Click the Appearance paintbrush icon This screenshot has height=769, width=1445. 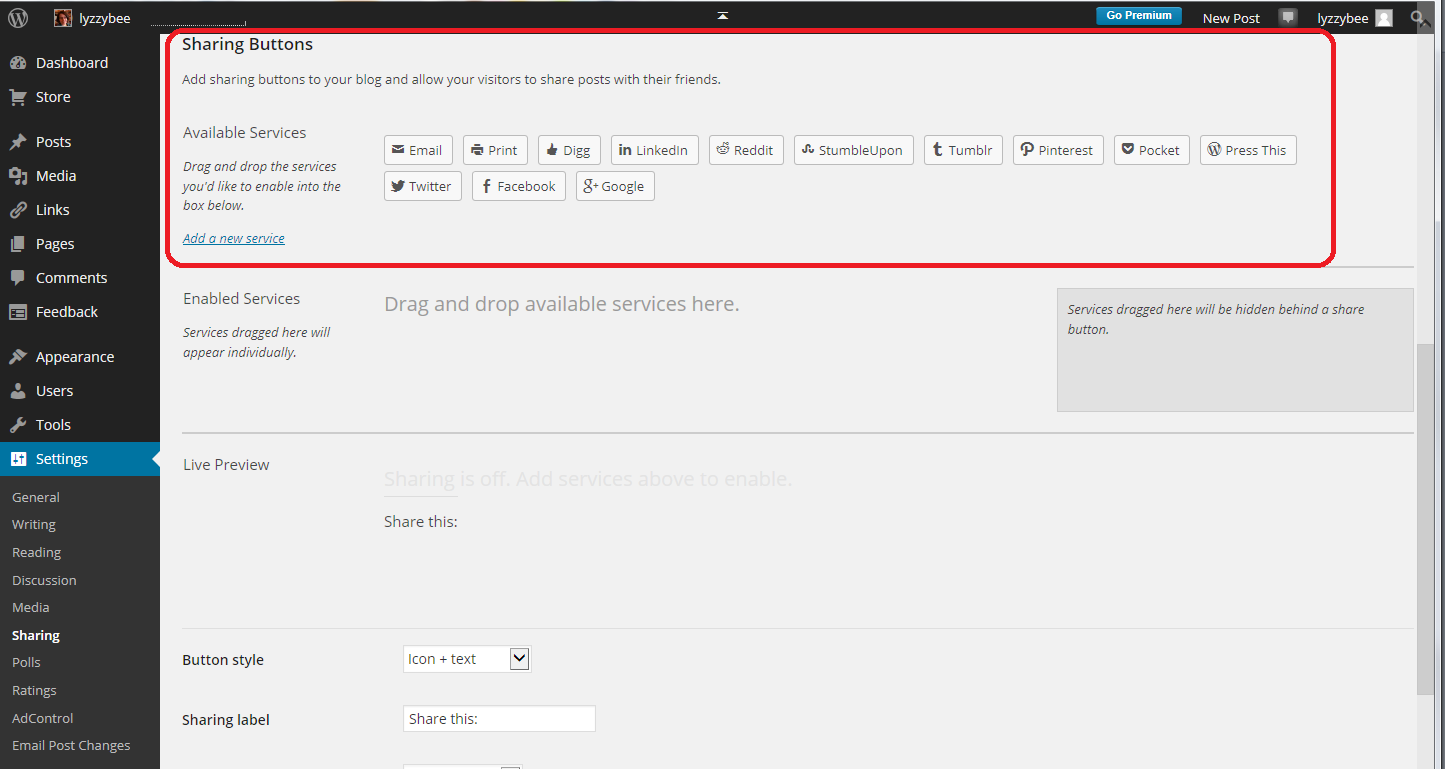pos(18,357)
